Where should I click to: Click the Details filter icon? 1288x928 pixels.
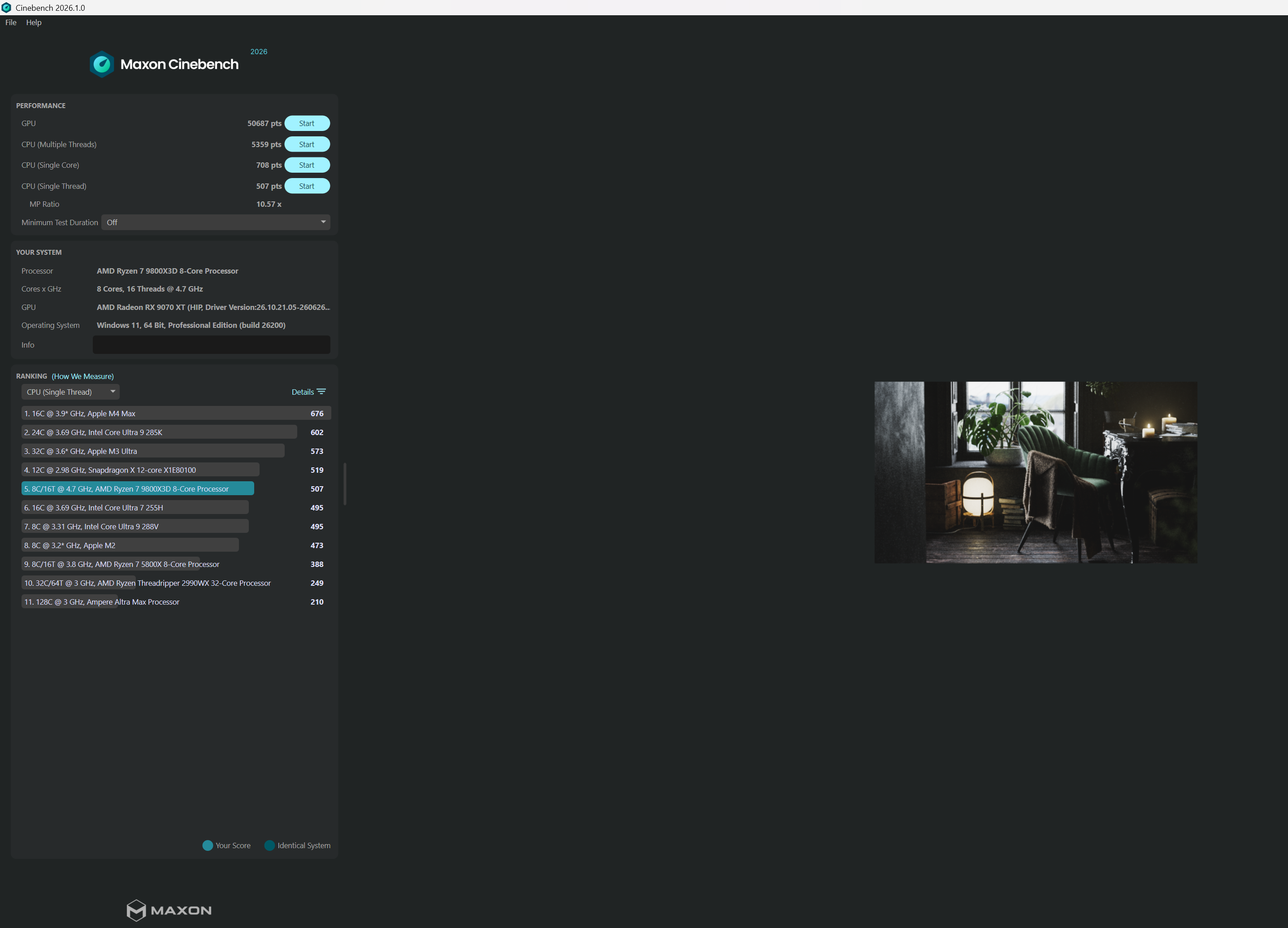pos(321,392)
